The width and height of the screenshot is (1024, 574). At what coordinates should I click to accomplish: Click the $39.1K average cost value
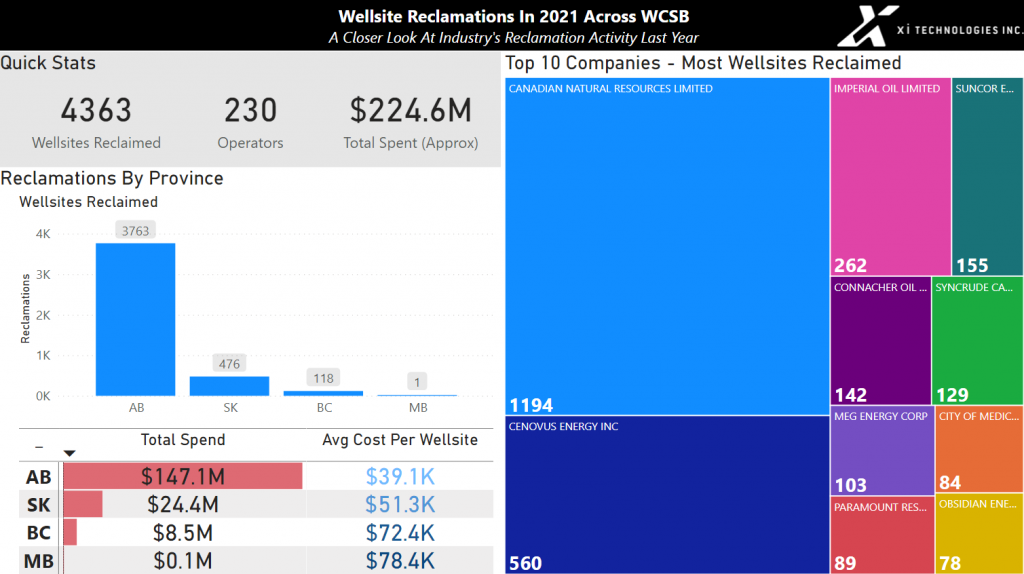(x=400, y=477)
